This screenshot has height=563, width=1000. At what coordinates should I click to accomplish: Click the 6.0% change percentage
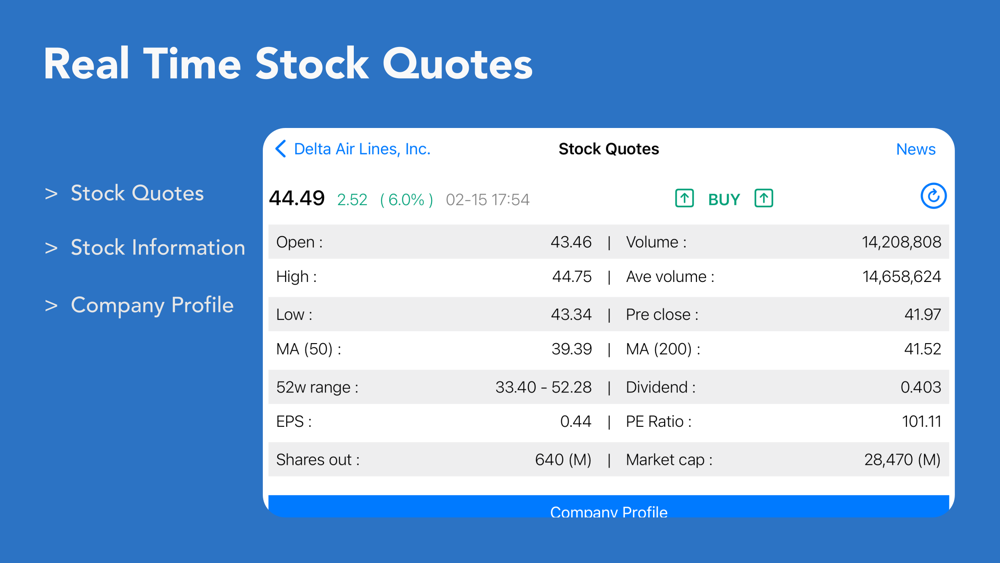click(406, 200)
